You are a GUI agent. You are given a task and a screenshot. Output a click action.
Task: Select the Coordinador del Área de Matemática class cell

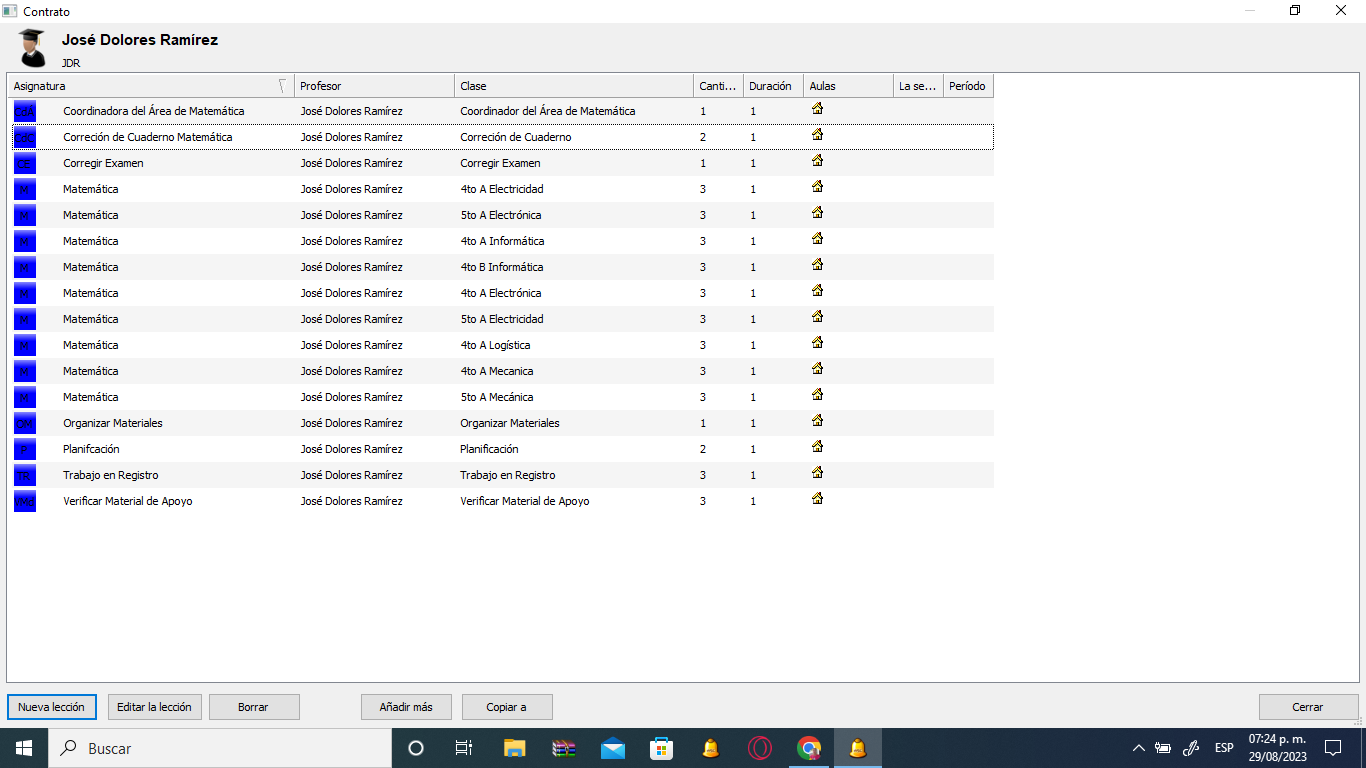point(547,111)
